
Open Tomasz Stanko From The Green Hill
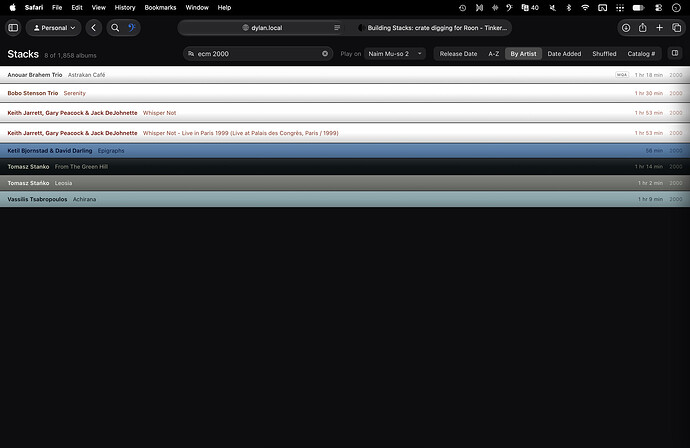[x=345, y=167]
